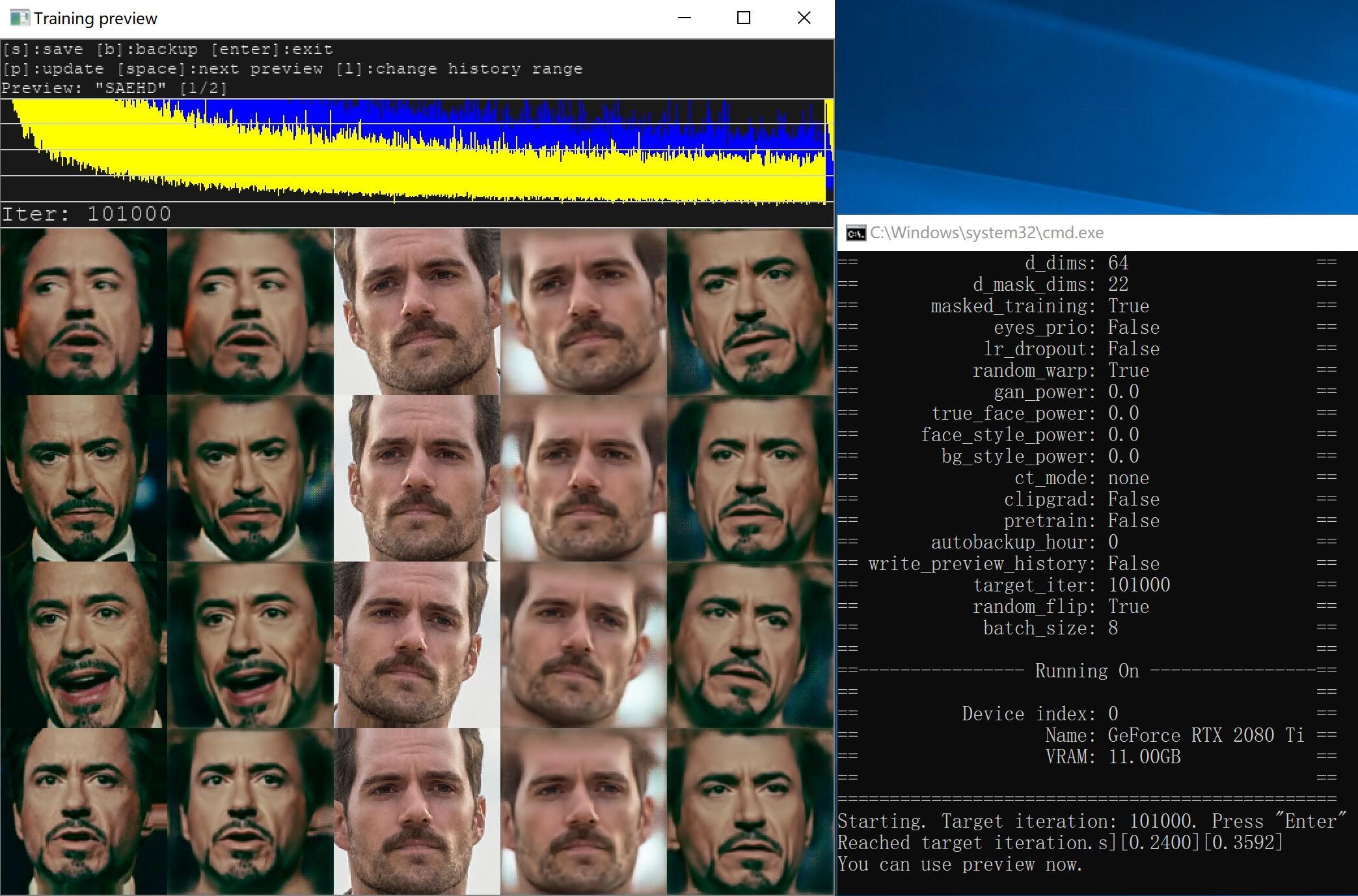This screenshot has width=1358, height=896.
Task: Click bottom-right face preview thumbnail
Action: [750, 811]
